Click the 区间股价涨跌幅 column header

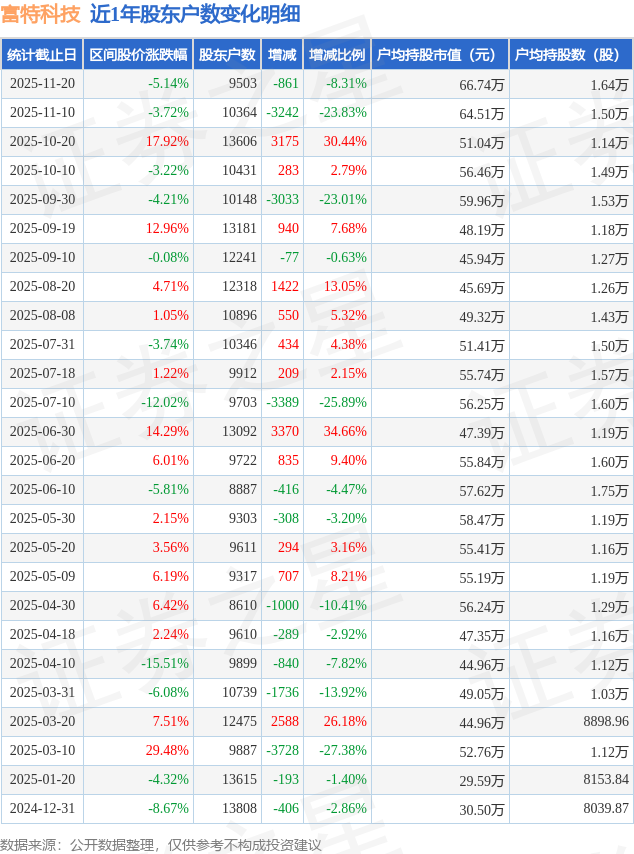click(137, 55)
